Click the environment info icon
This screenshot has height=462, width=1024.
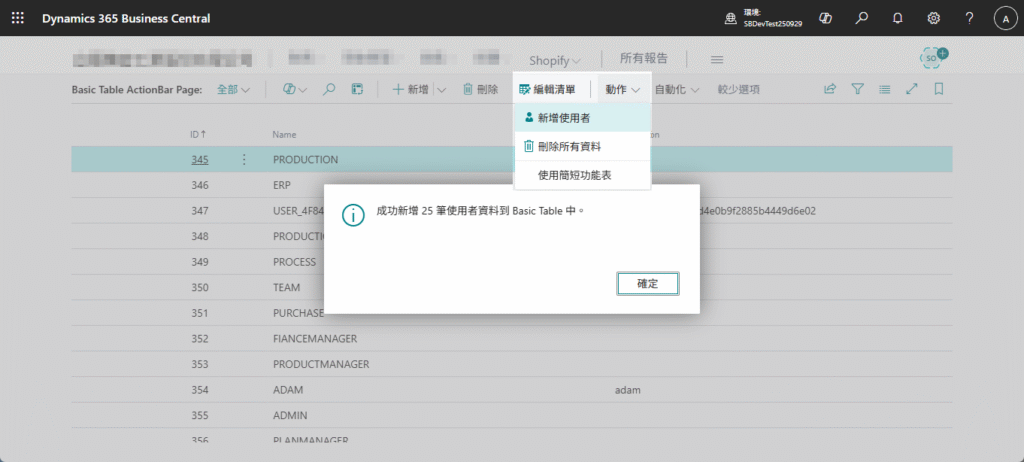click(x=731, y=18)
